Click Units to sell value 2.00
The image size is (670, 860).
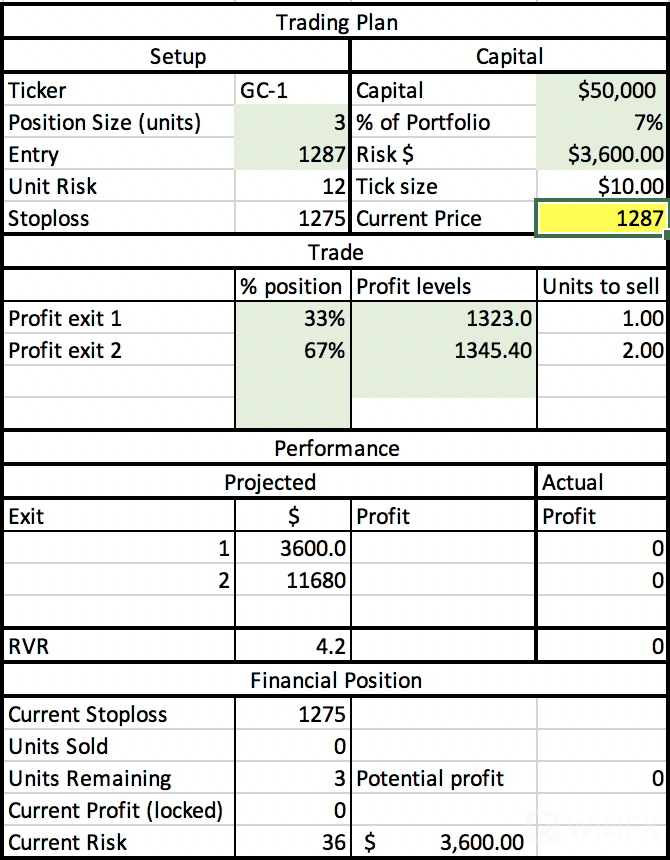pyautogui.click(x=602, y=351)
